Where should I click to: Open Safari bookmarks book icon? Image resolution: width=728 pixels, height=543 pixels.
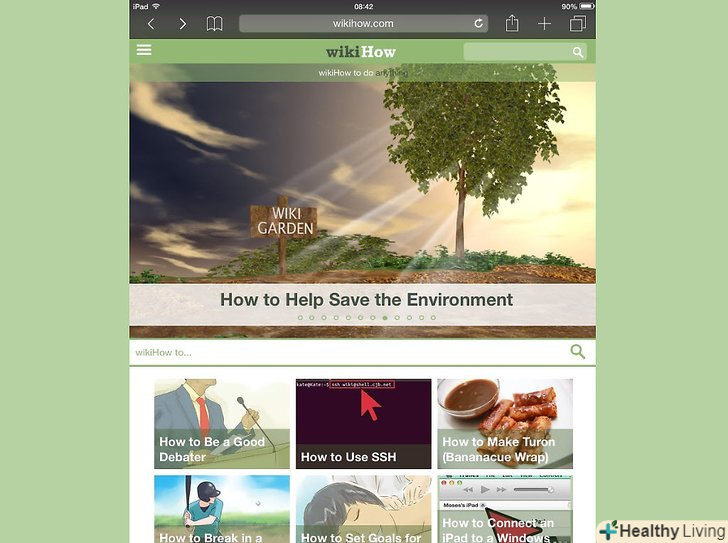coord(214,24)
